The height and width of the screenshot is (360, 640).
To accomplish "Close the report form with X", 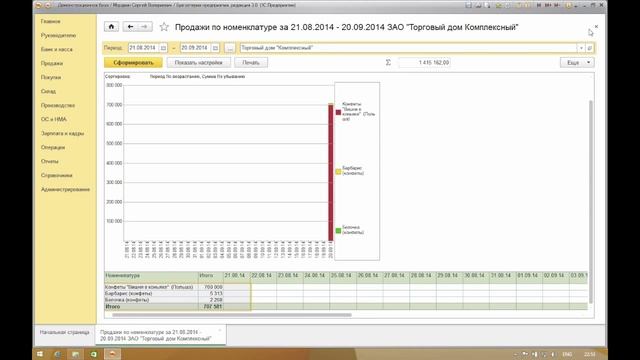I will coord(596,27).
